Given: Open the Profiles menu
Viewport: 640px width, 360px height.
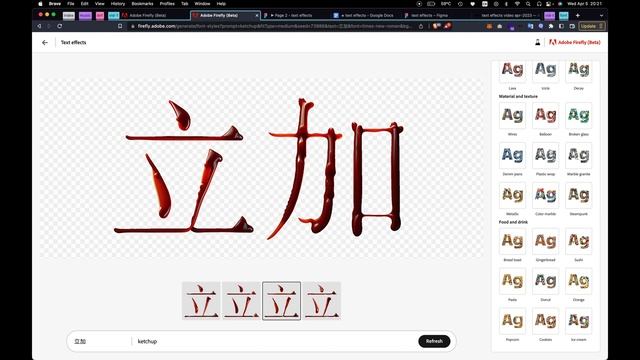Looking at the screenshot, I should (167, 4).
